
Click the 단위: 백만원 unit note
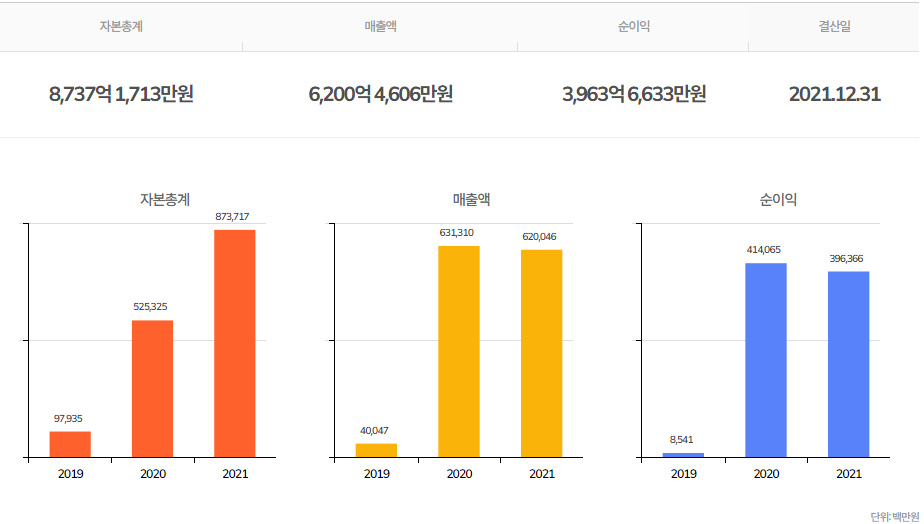[x=895, y=517]
